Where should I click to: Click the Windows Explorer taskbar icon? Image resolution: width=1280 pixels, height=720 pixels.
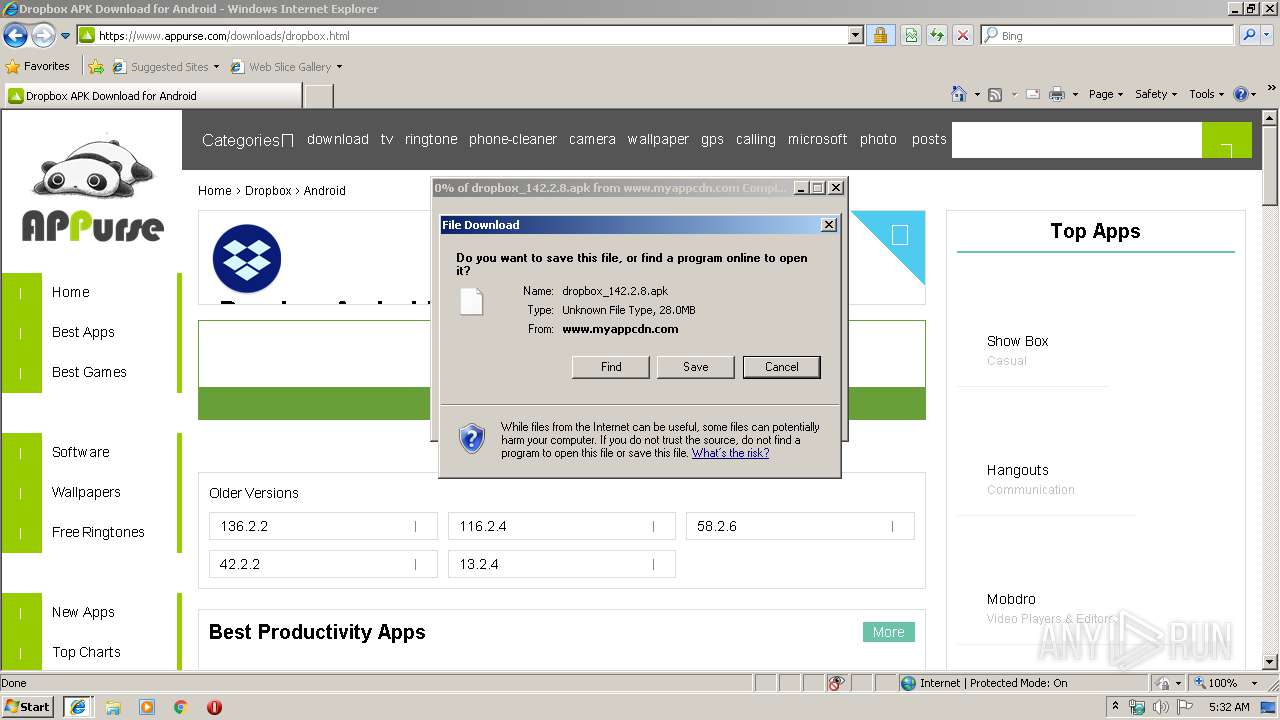click(113, 707)
